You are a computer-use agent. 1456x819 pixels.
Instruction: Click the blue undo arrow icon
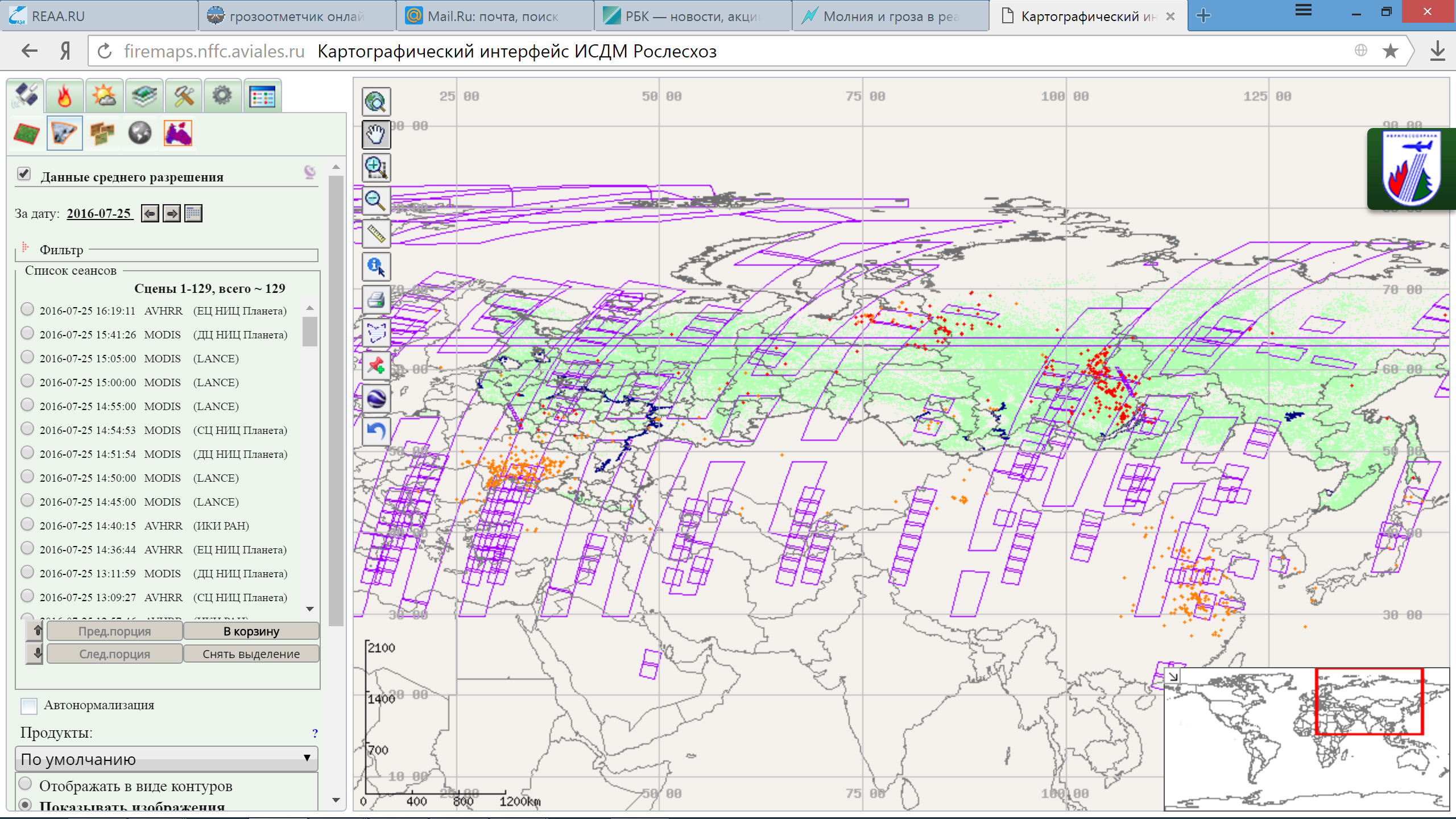pyautogui.click(x=376, y=432)
